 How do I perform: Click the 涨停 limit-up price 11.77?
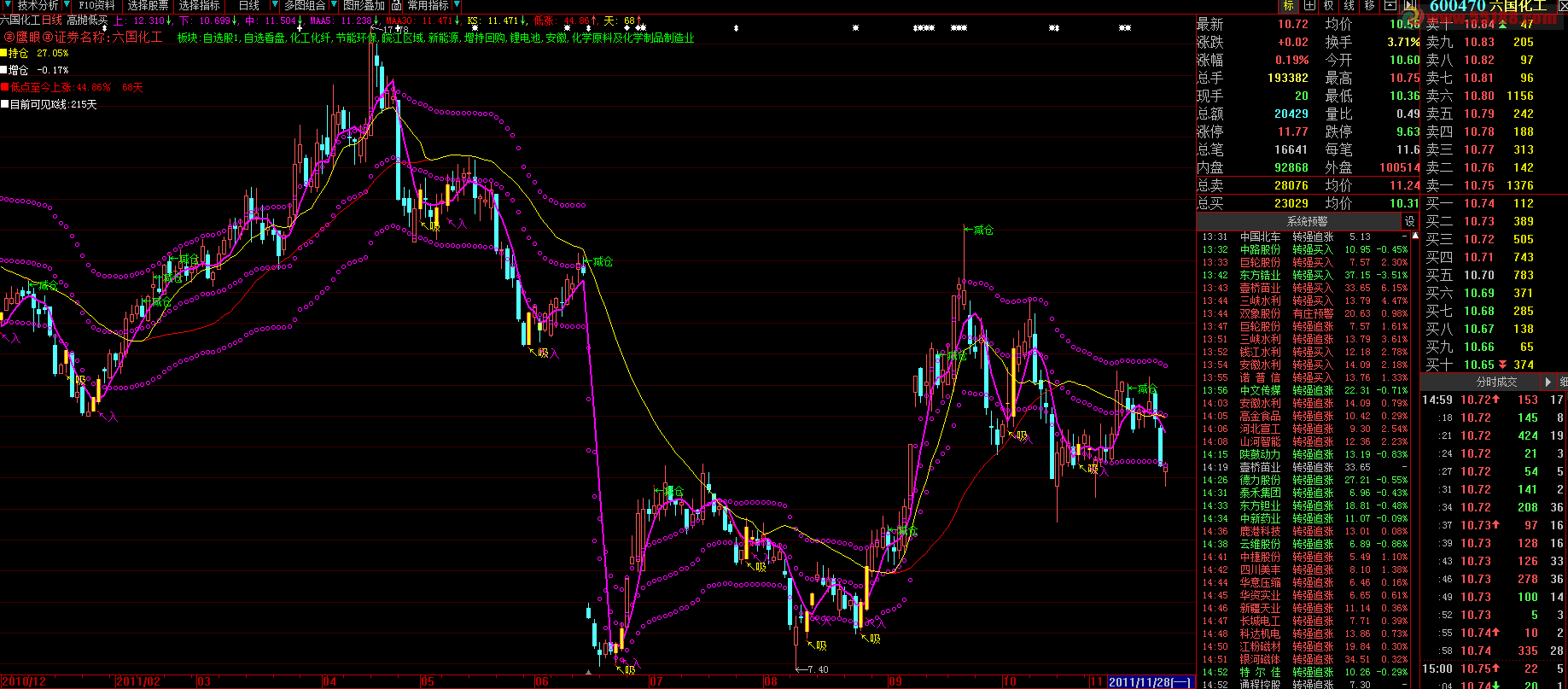[1293, 131]
